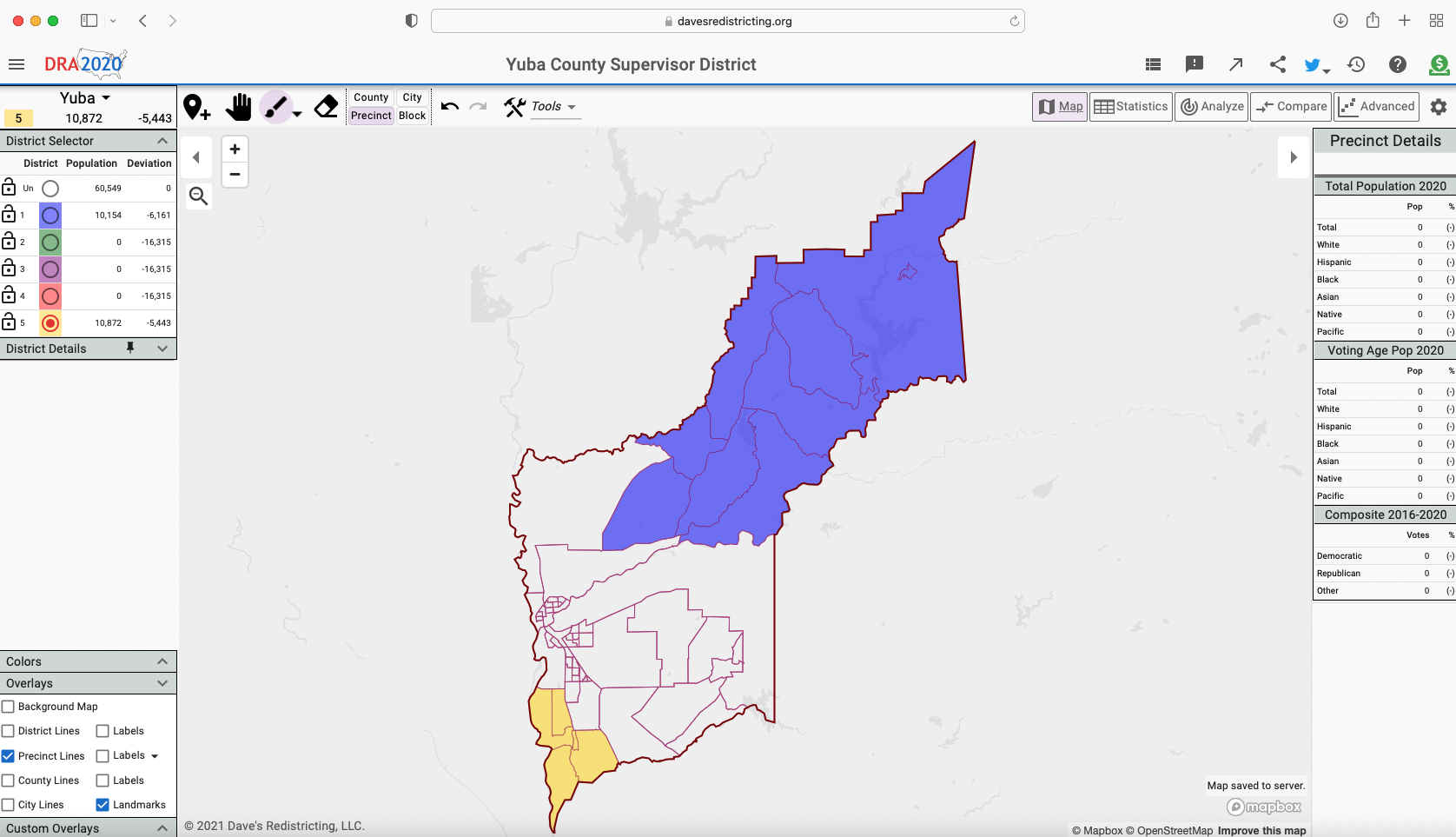The width and height of the screenshot is (1456, 837).
Task: Collapse the left side panel arrow
Action: (x=196, y=157)
